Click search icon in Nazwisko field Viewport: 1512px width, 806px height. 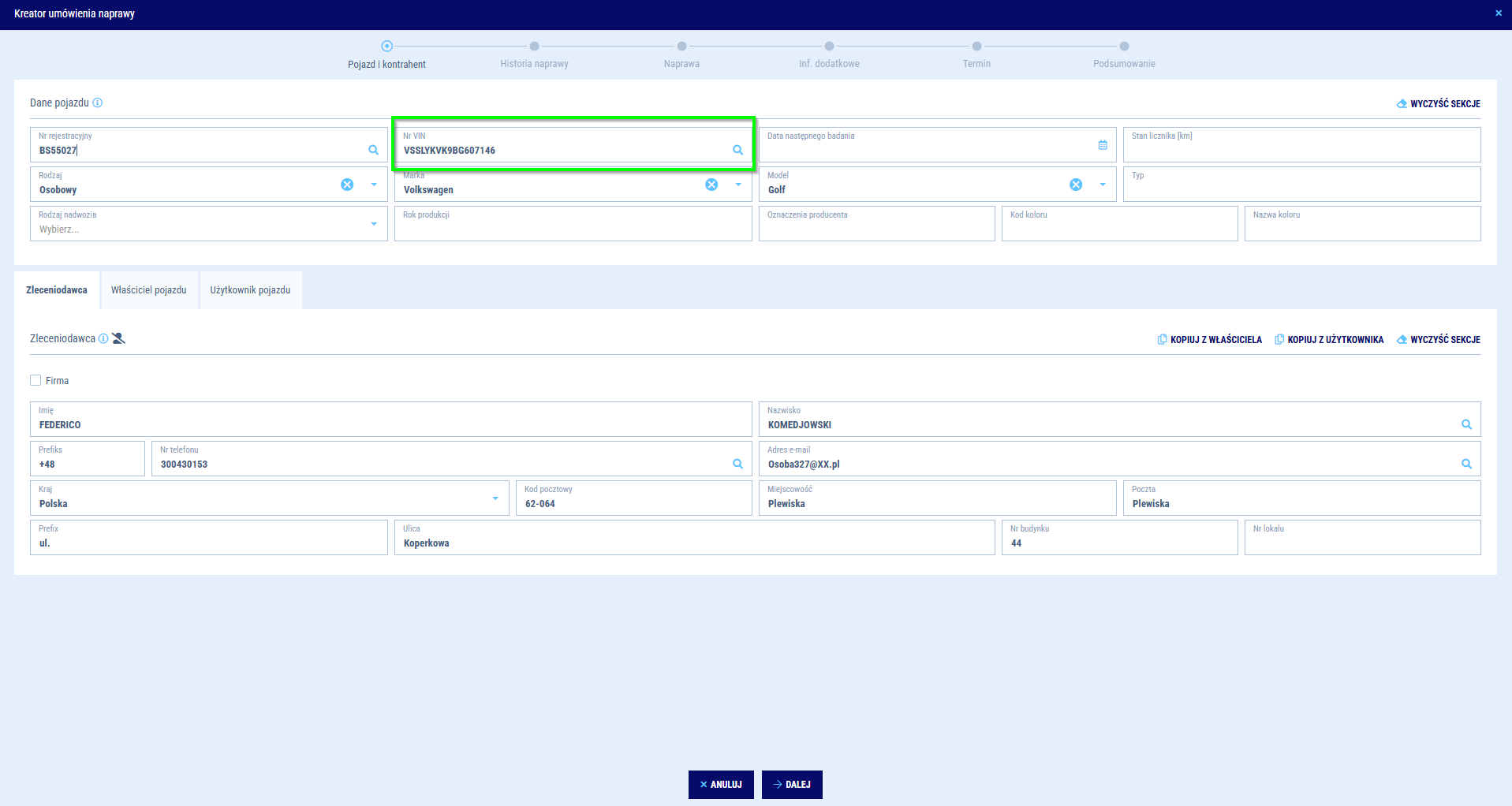(1466, 424)
